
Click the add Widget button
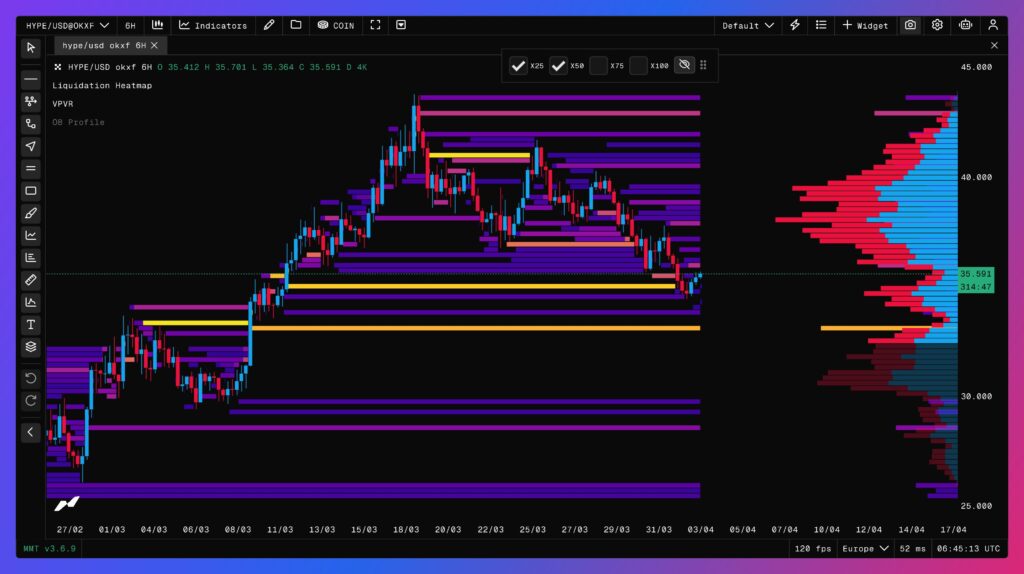(865, 25)
